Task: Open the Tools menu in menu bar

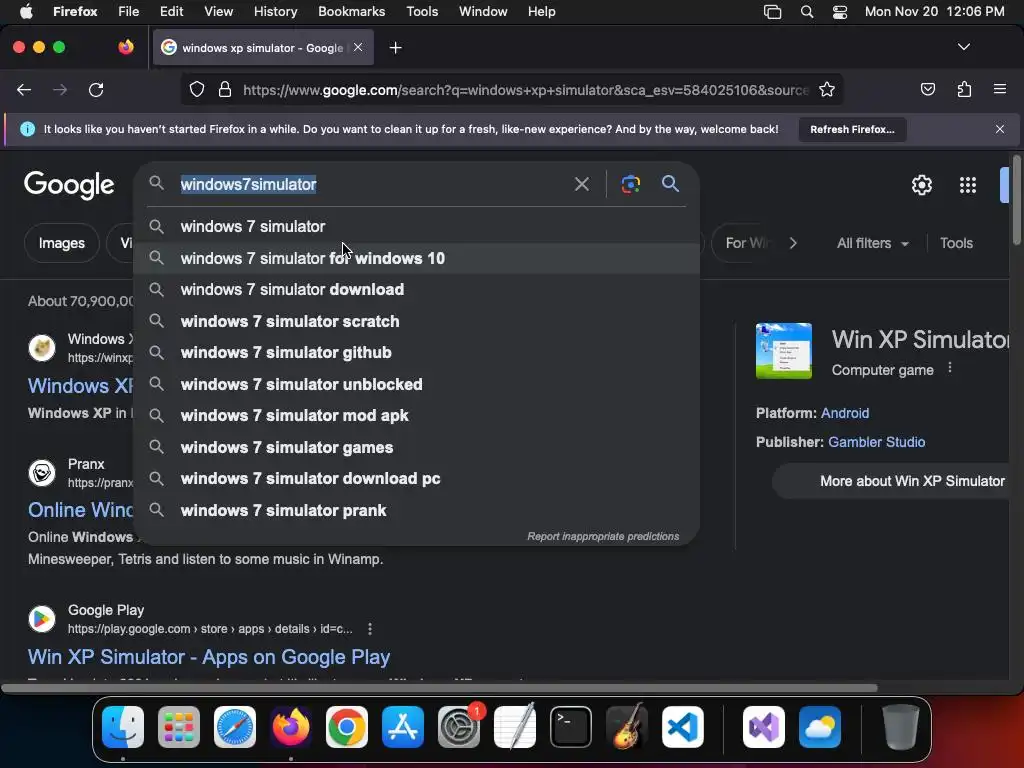Action: coord(422,11)
